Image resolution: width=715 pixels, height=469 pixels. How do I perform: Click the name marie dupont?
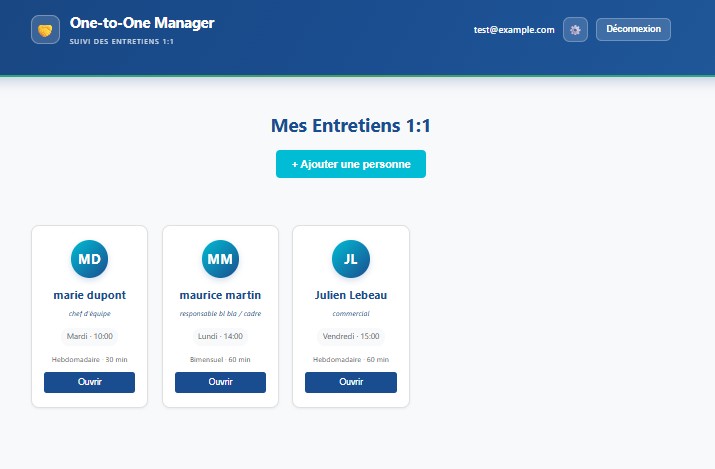(x=89, y=295)
